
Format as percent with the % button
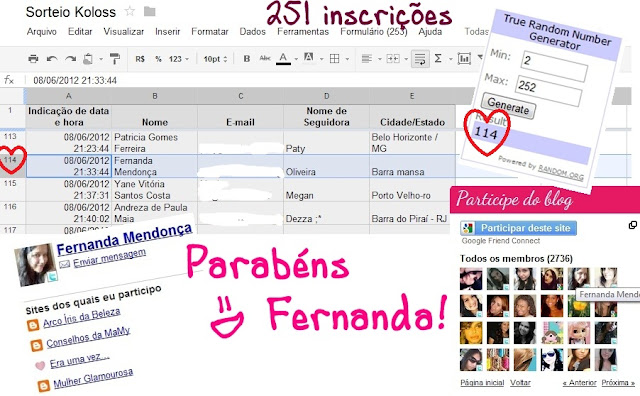(158, 59)
